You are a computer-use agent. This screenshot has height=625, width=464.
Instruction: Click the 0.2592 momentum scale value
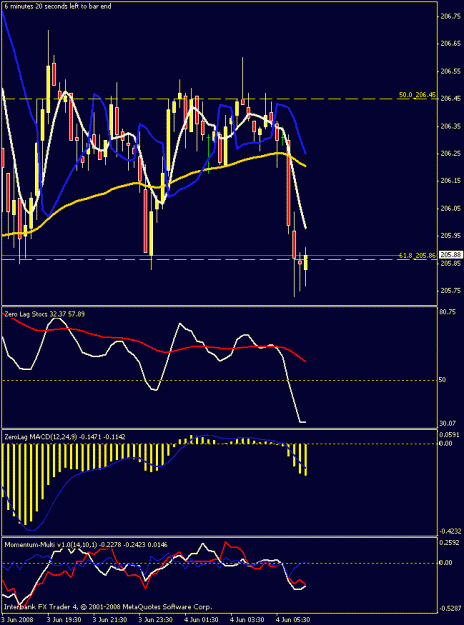tap(449, 543)
